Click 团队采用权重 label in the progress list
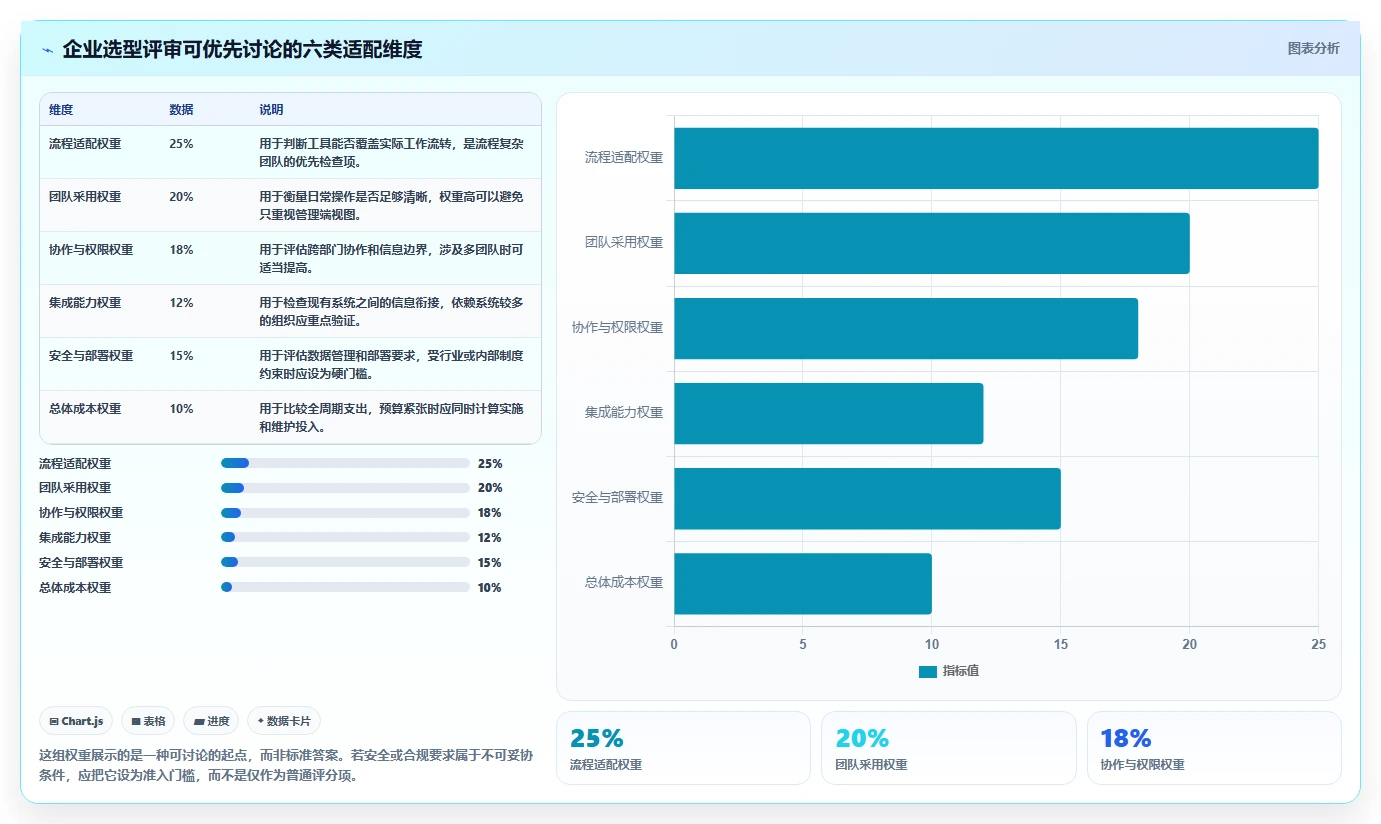The width and height of the screenshot is (1381, 824). 75,488
